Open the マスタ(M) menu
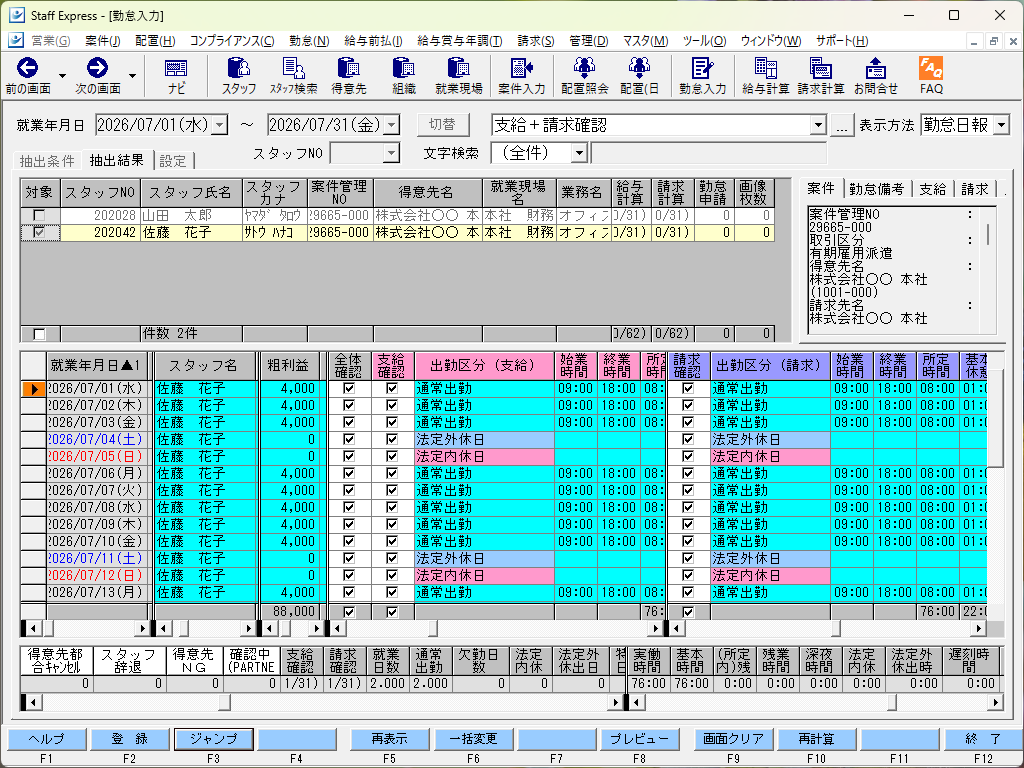This screenshot has width=1024, height=768. (x=645, y=40)
